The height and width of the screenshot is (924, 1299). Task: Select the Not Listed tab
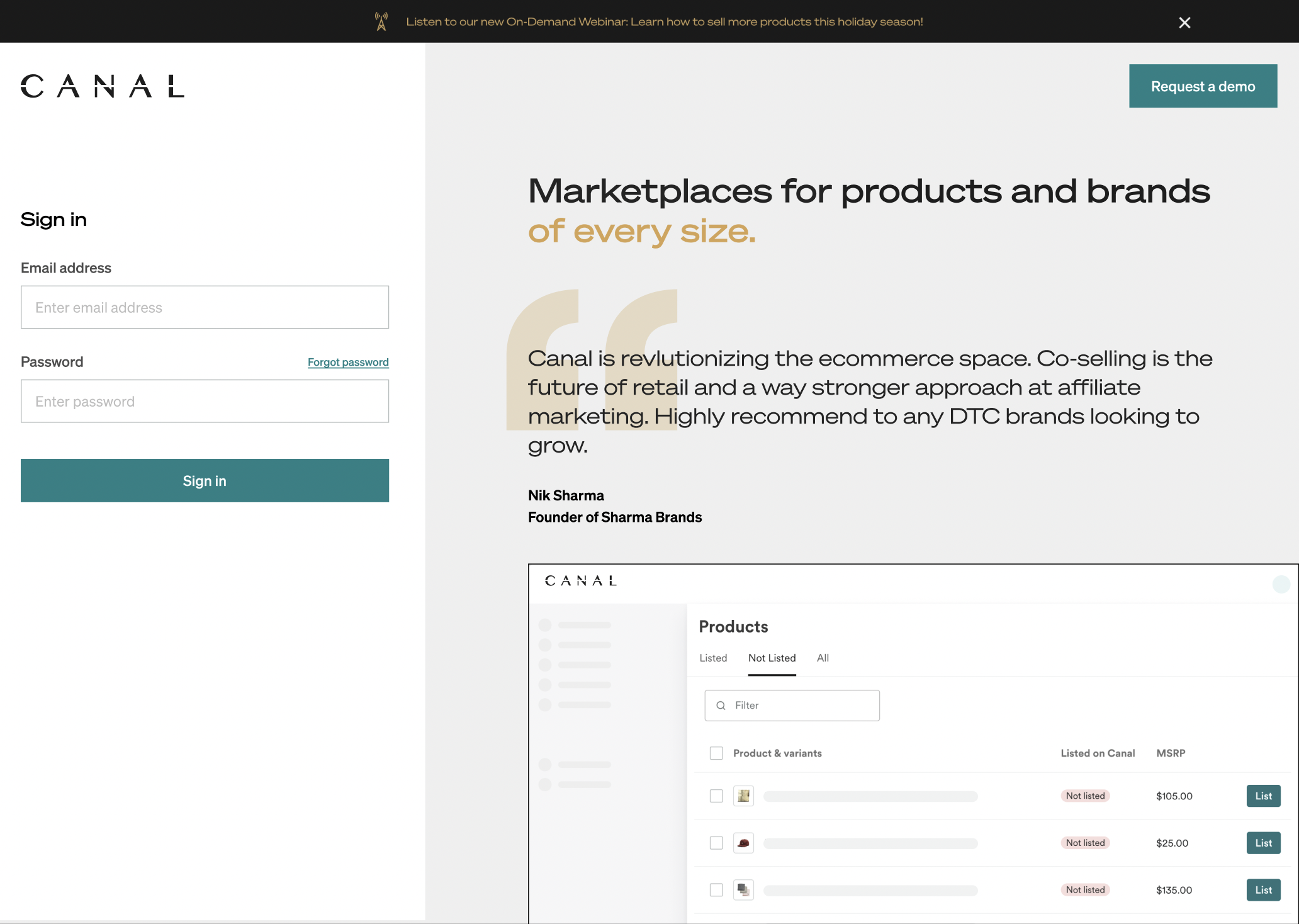pyautogui.click(x=772, y=658)
